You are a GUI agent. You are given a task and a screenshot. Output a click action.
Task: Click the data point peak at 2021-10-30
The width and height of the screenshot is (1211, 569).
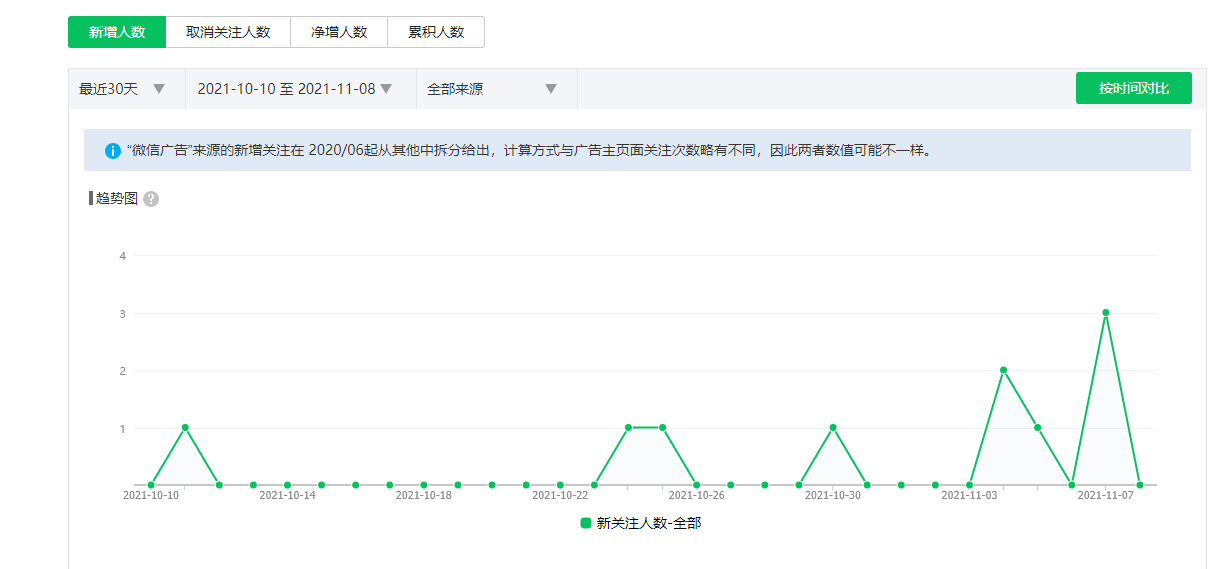833,428
